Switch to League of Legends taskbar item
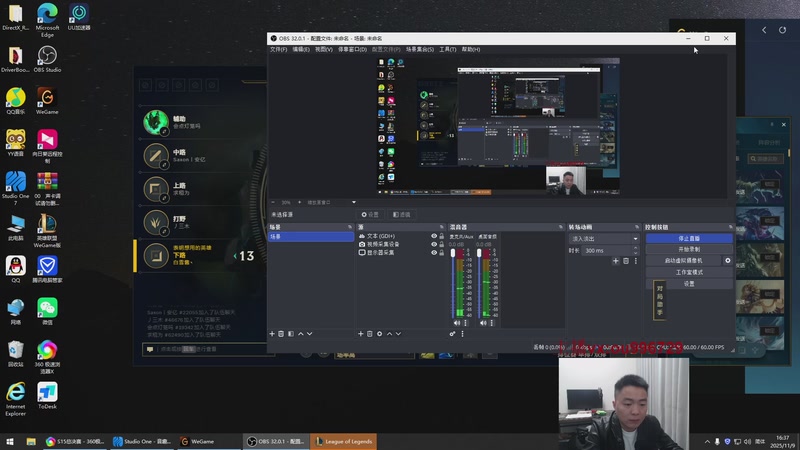800x450 pixels. tap(343, 442)
